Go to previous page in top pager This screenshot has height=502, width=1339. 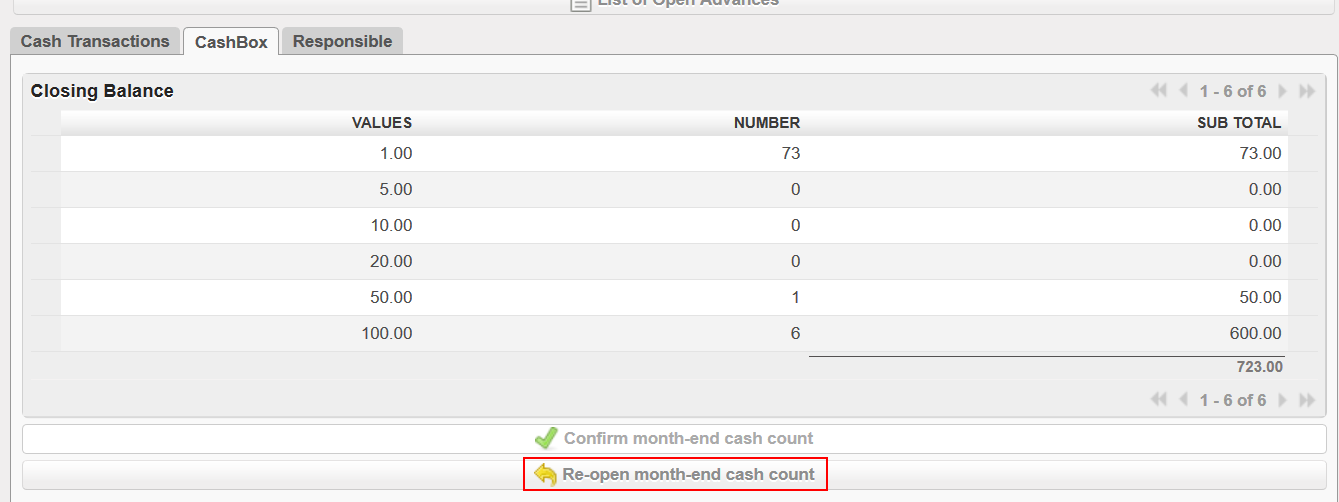click(1183, 91)
